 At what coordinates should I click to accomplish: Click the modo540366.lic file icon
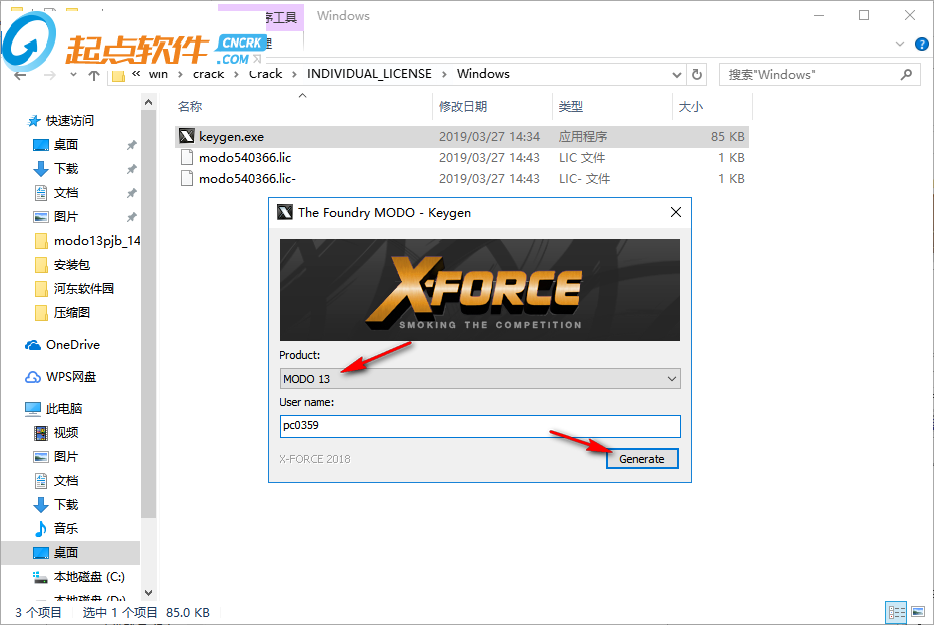coord(186,157)
